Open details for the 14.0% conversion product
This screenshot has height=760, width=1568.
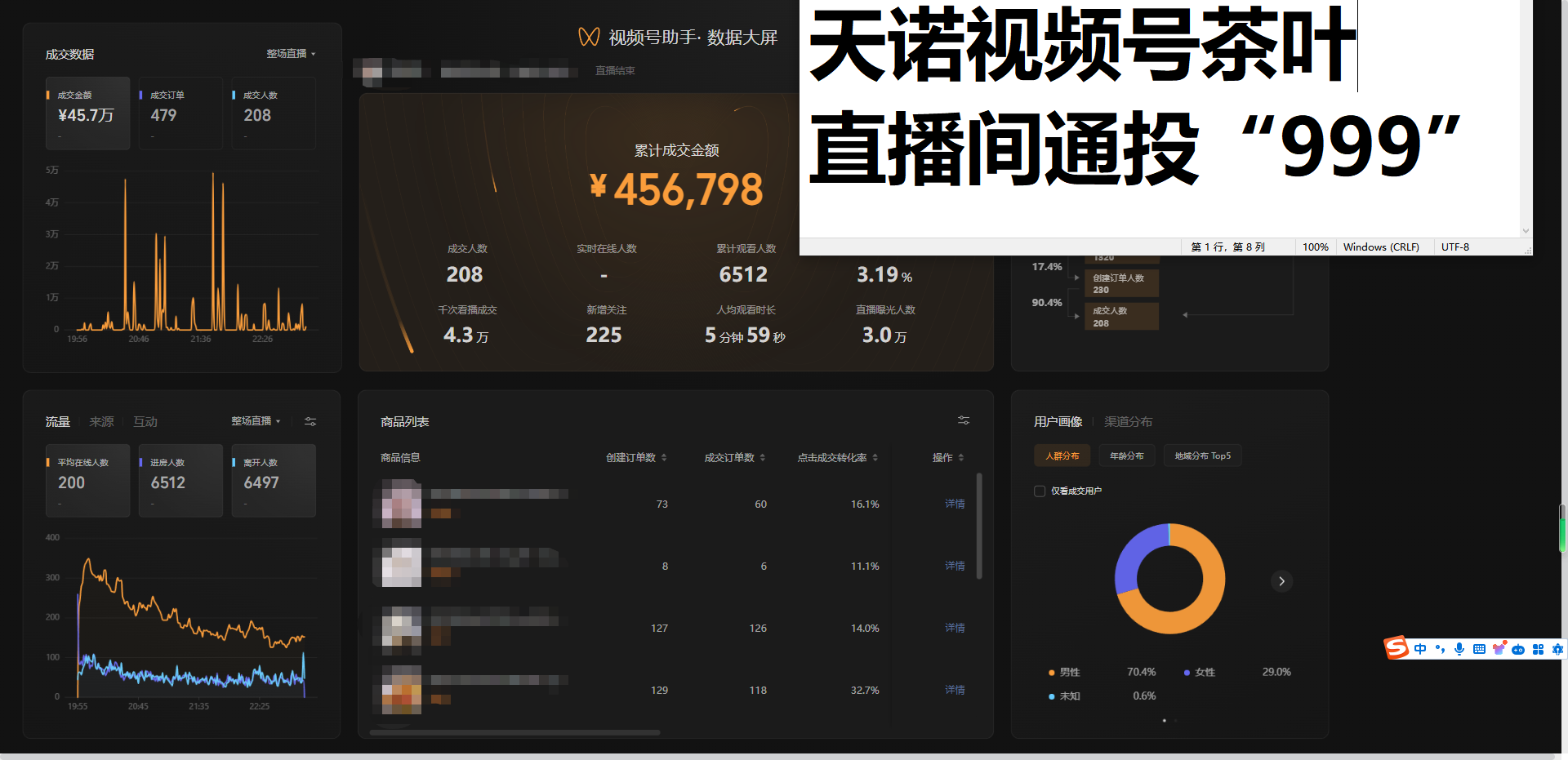(x=955, y=629)
